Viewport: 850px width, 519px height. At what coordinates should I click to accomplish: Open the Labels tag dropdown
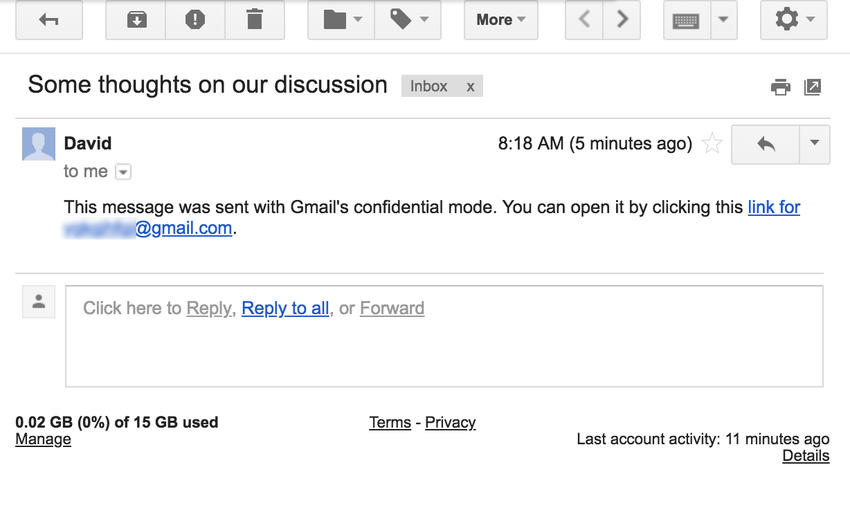(x=408, y=20)
